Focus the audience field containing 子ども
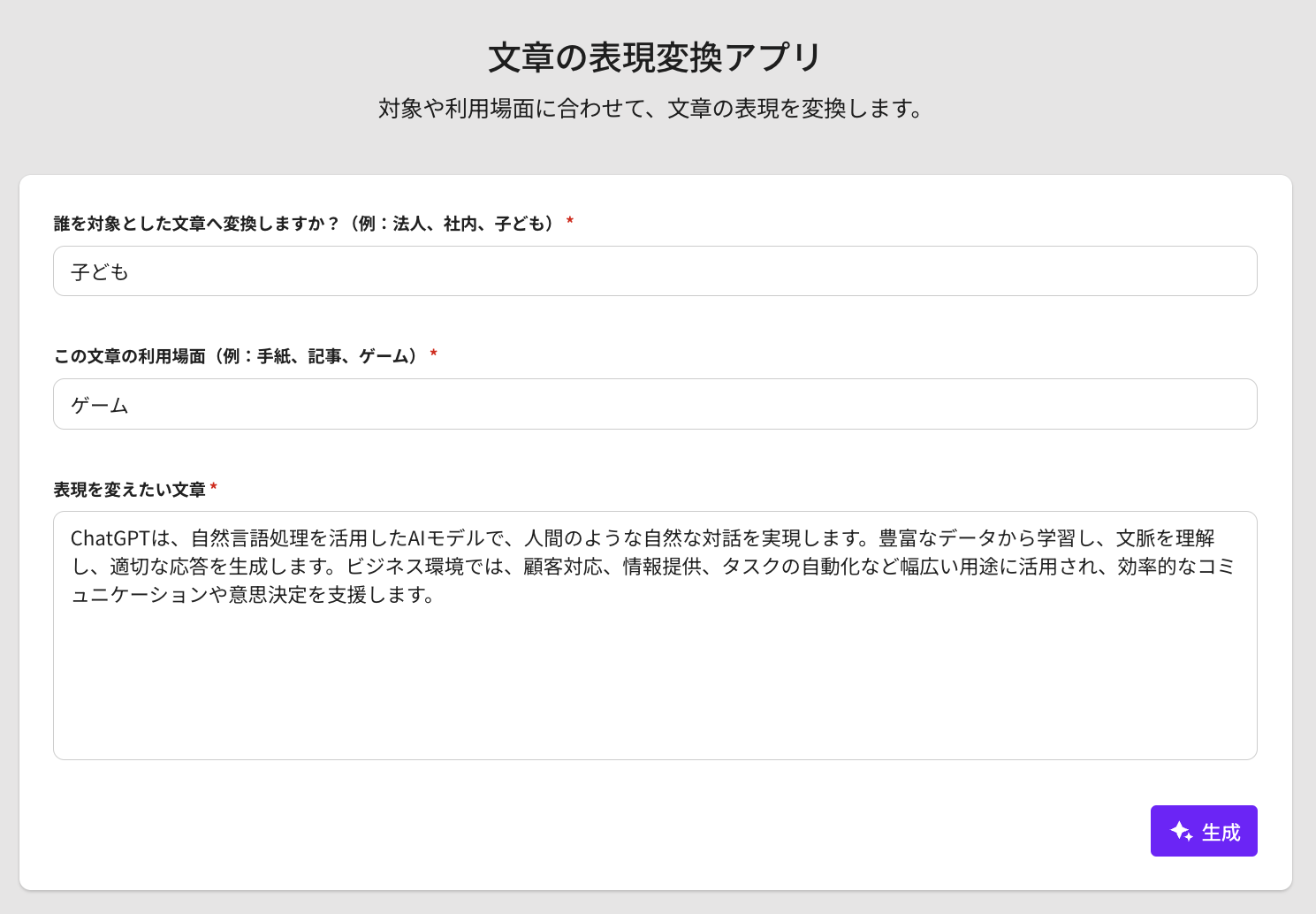 coord(654,271)
